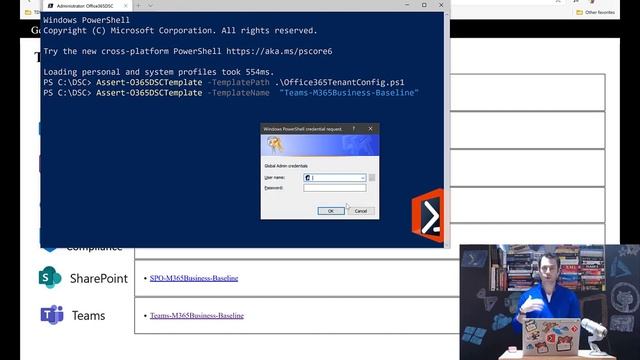Click the "-TemplateName" parameter text
640x360 pixels.
click(238, 93)
